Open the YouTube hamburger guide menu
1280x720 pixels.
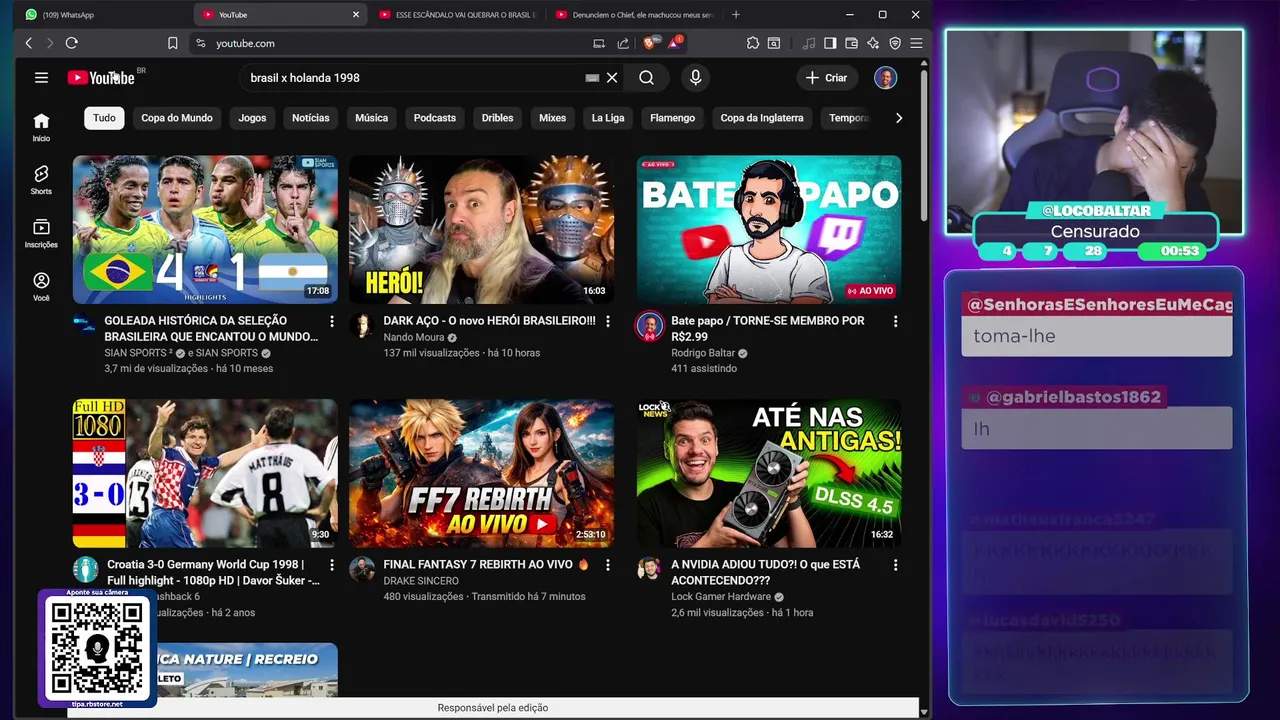[x=41, y=77]
